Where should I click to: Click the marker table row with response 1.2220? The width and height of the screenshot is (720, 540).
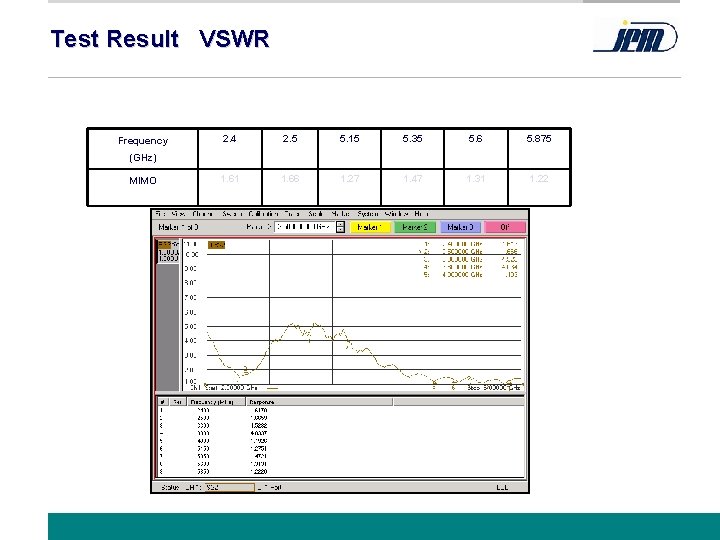pyautogui.click(x=340, y=472)
